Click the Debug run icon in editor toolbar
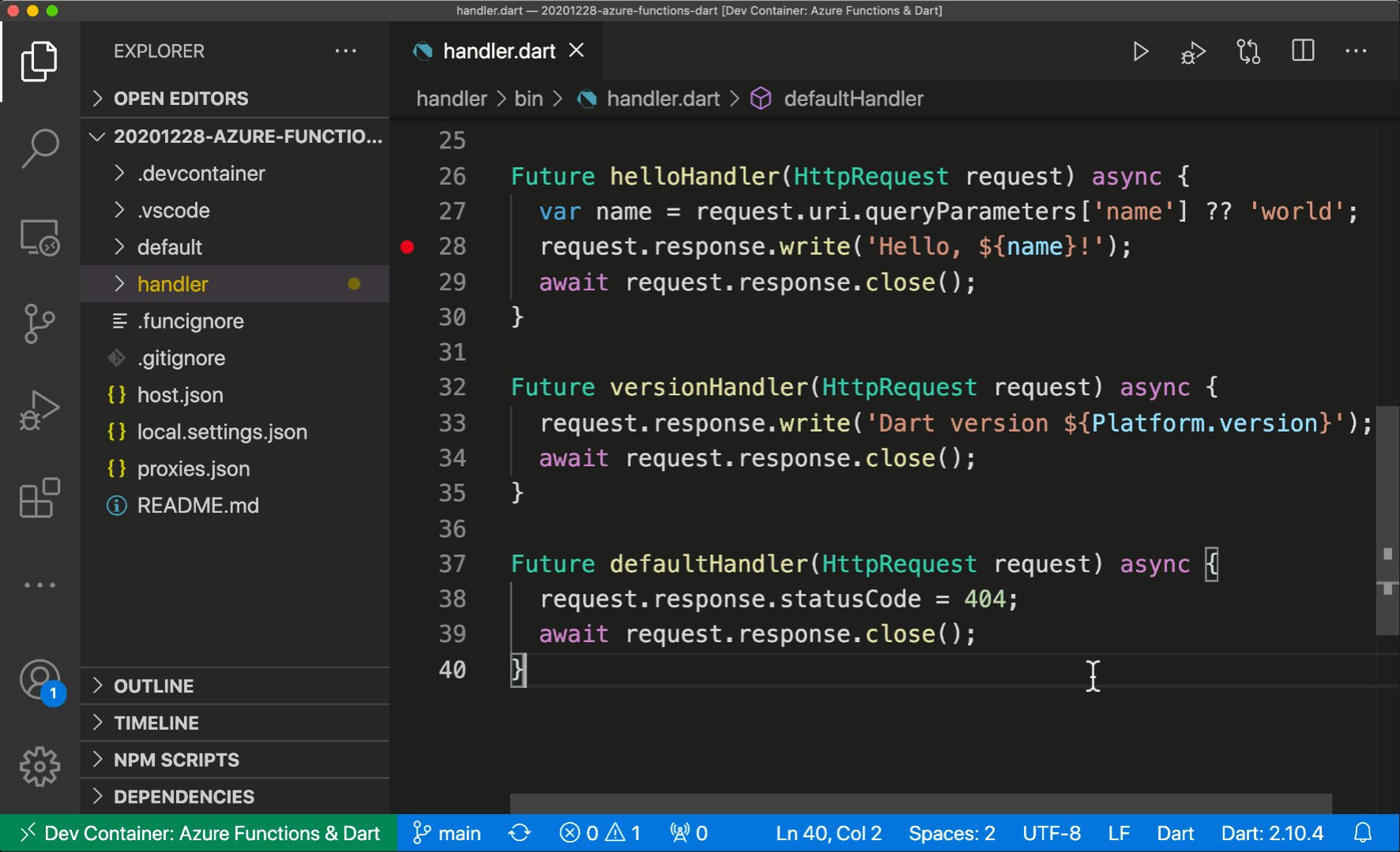 click(x=1193, y=52)
